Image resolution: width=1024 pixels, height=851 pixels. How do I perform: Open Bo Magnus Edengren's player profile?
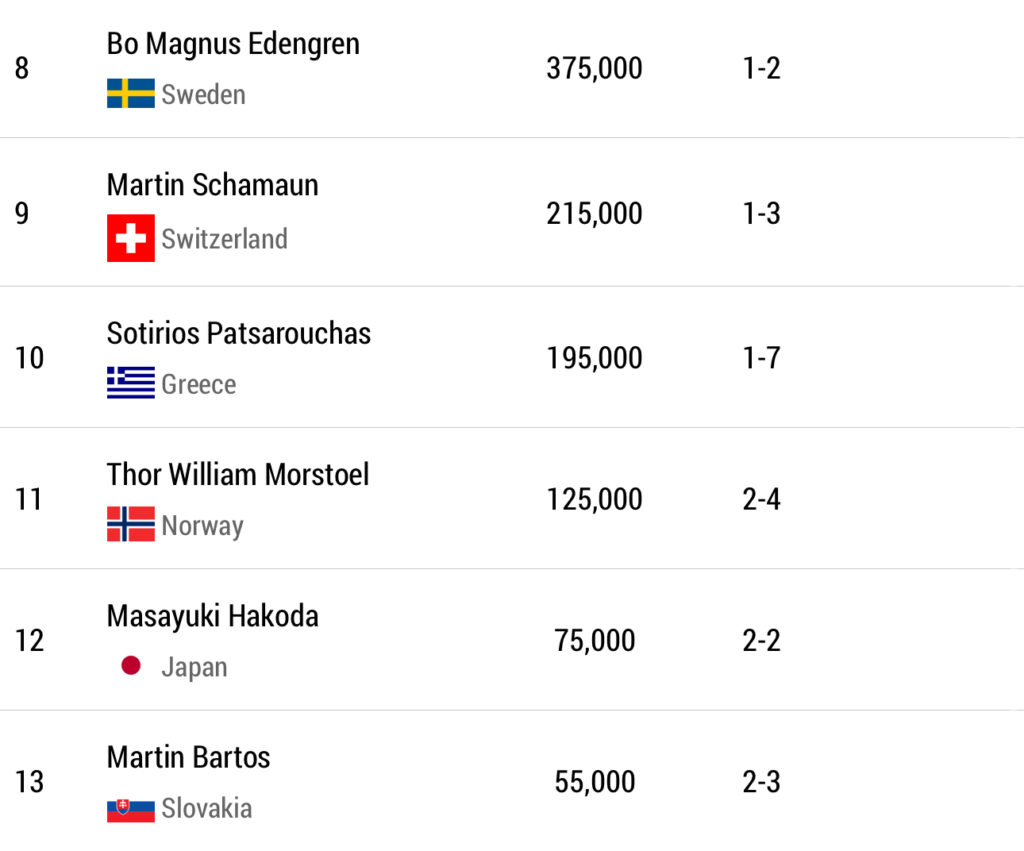[233, 44]
